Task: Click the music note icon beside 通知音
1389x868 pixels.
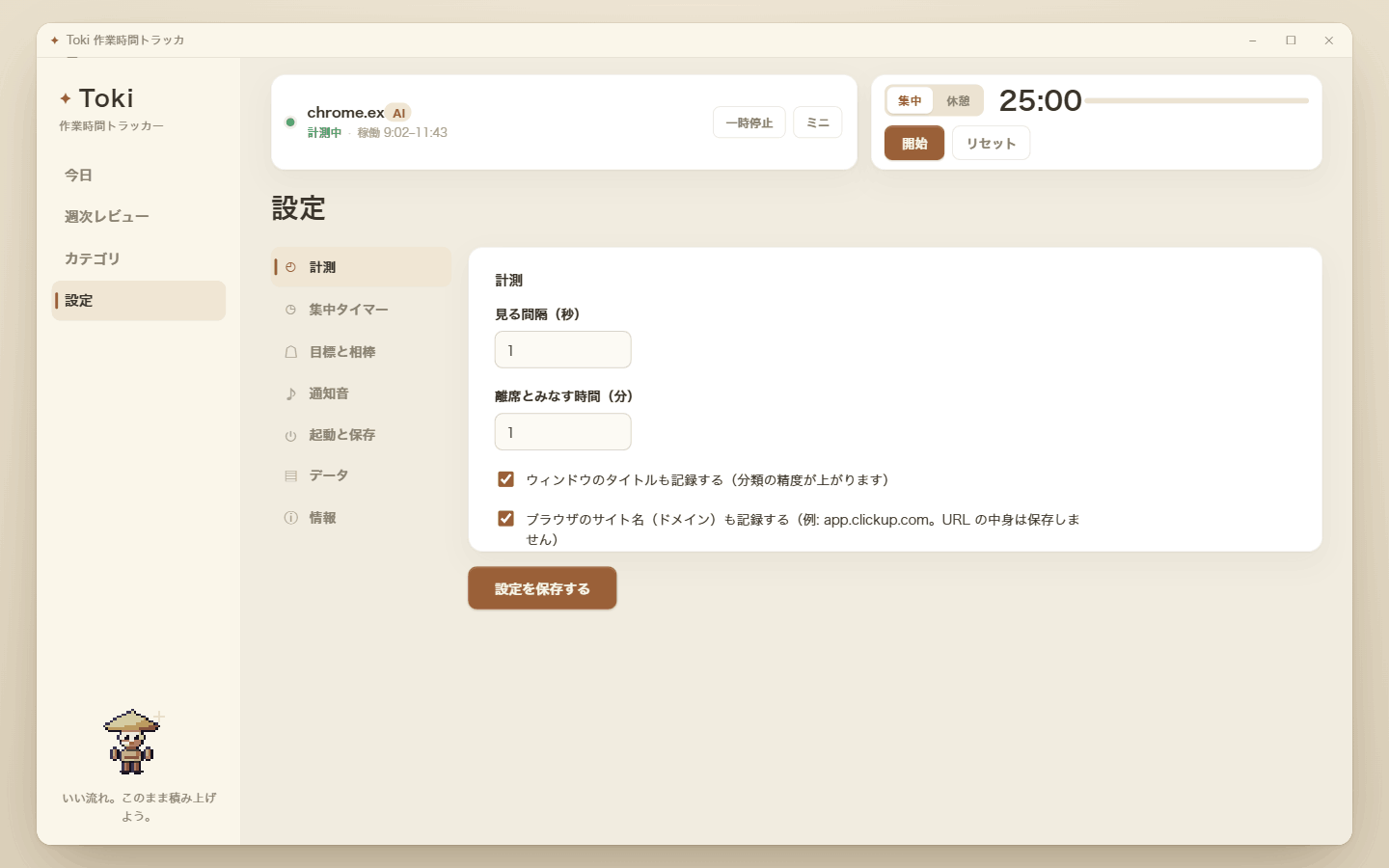Action: [290, 393]
